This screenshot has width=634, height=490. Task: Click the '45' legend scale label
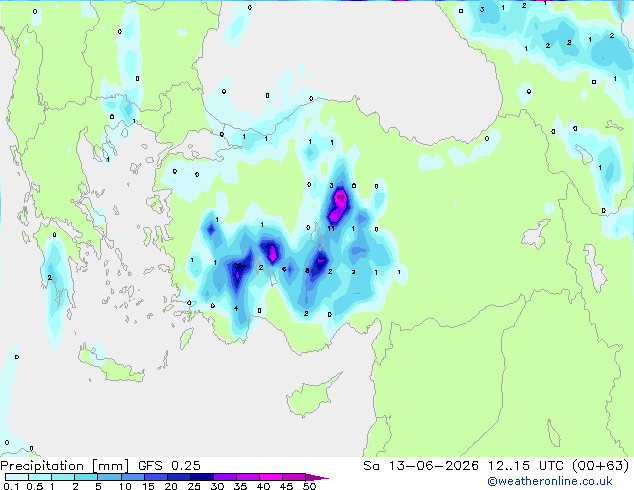[x=286, y=486]
